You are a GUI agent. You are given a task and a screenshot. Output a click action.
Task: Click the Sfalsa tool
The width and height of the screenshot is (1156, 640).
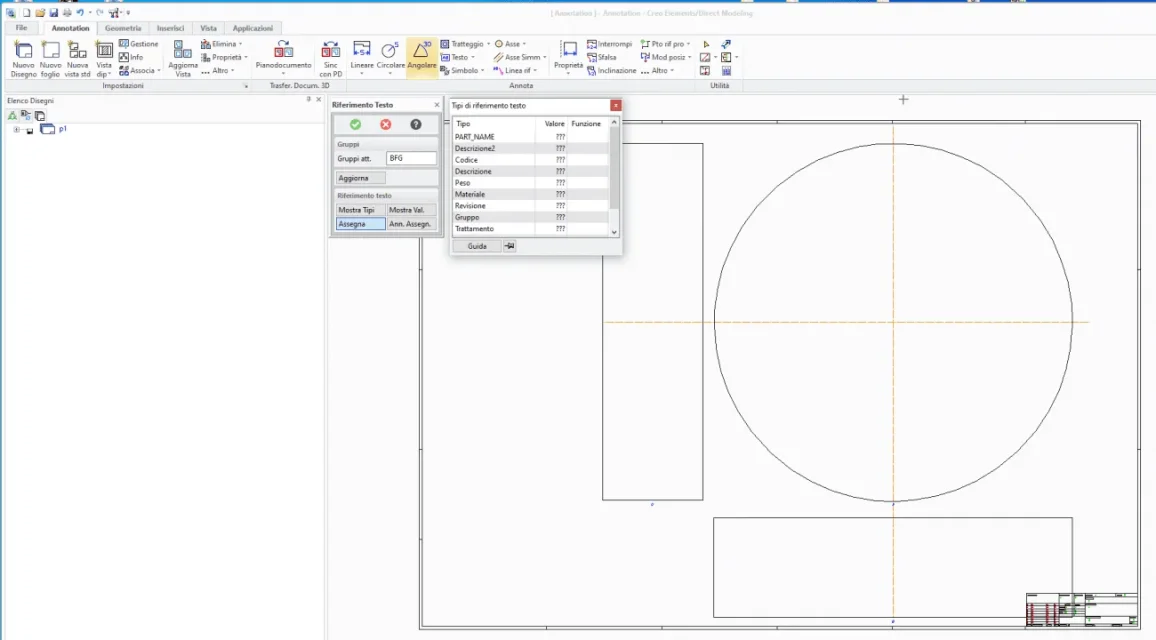click(602, 58)
